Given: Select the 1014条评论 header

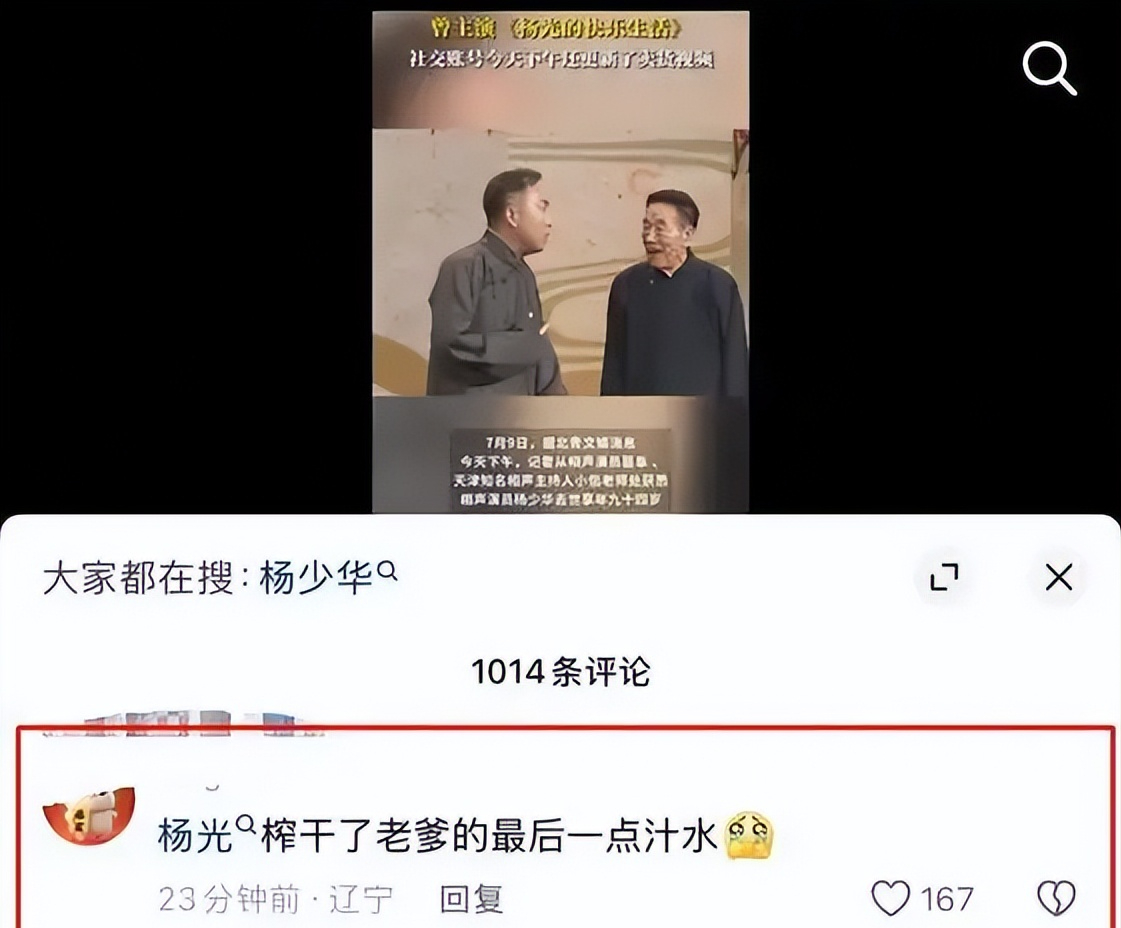Looking at the screenshot, I should click(560, 671).
